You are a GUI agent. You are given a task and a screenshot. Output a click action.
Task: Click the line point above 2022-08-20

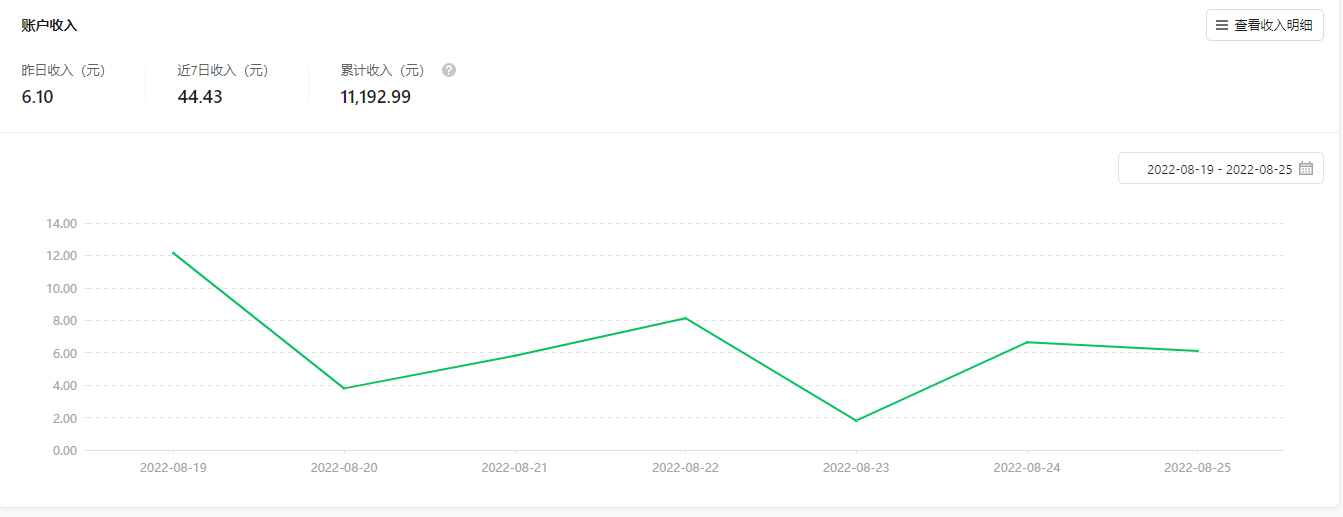click(x=344, y=388)
